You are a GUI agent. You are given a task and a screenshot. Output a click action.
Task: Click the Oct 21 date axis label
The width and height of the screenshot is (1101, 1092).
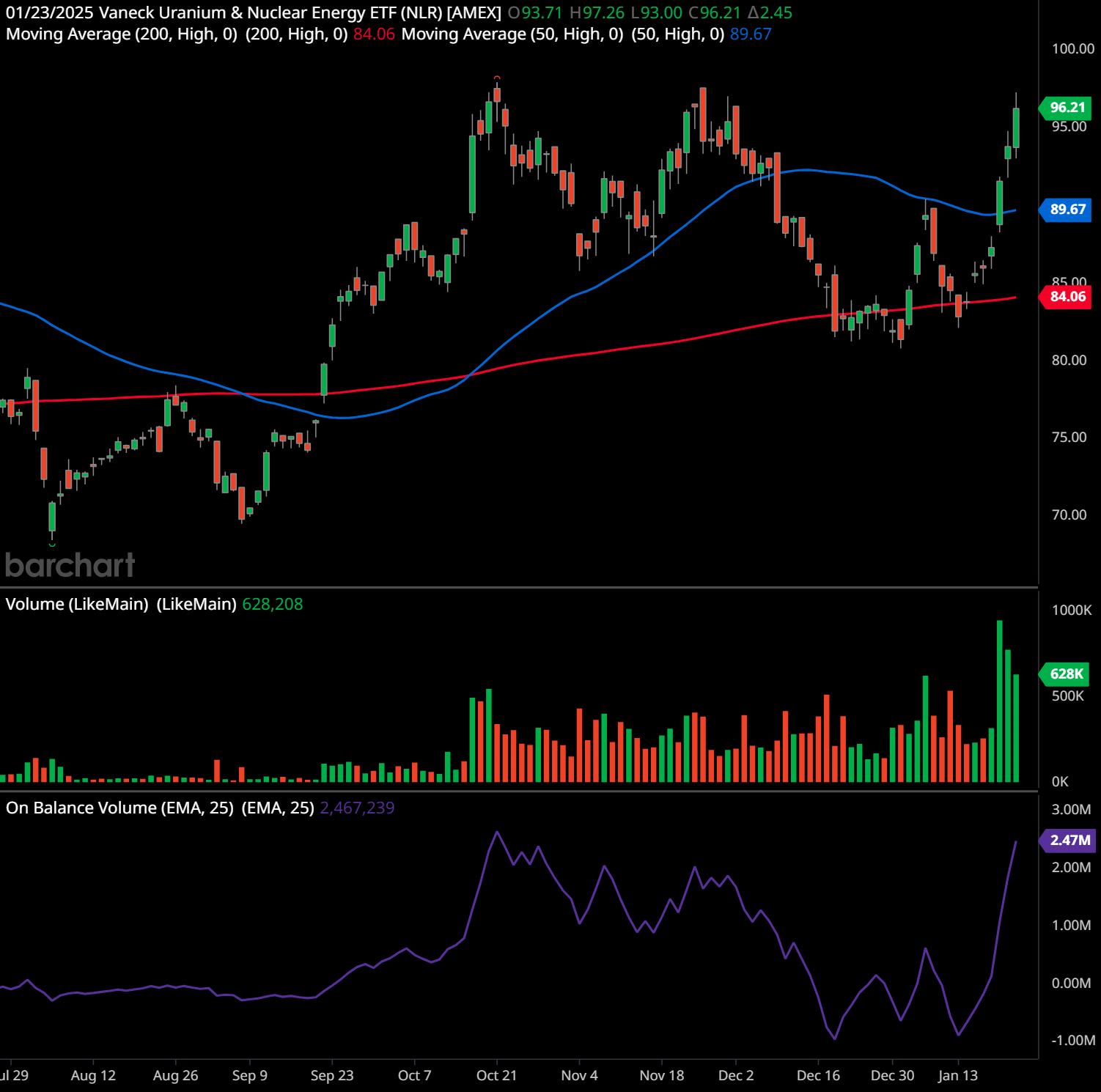point(496,1075)
